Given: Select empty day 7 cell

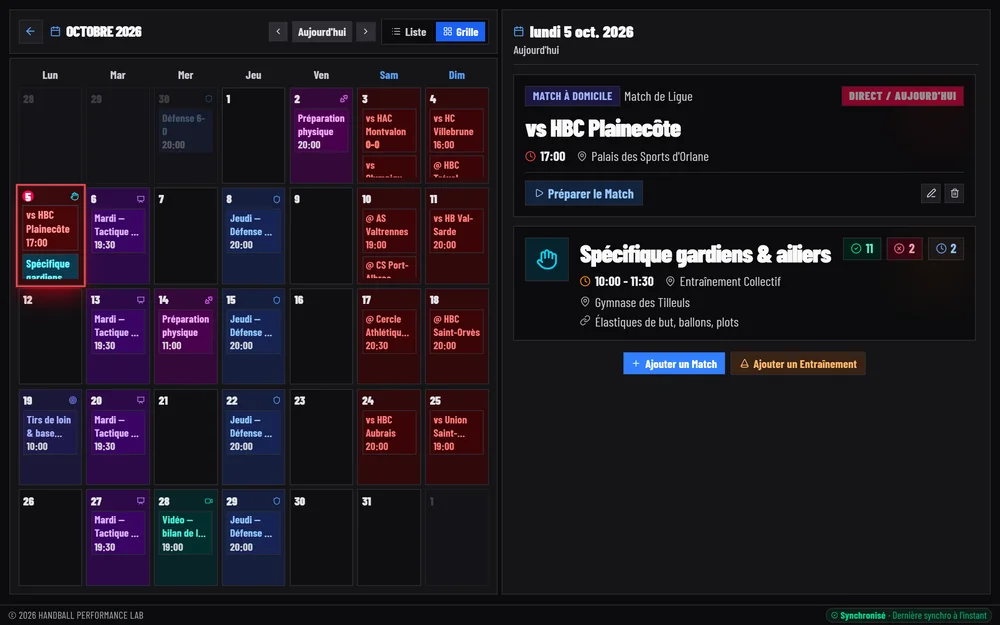Looking at the screenshot, I should (x=186, y=236).
